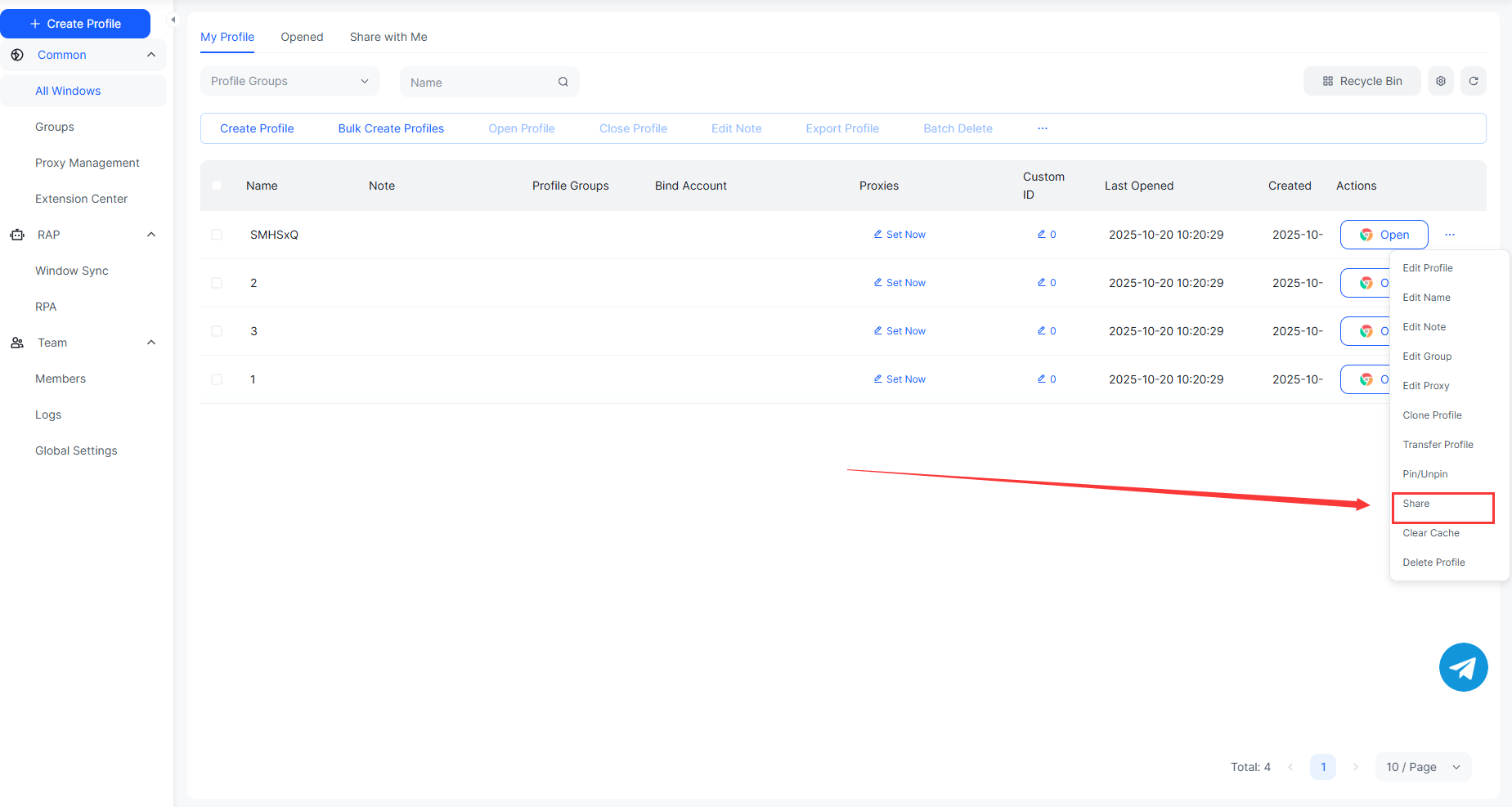Open the toolbar's more options ellipsis
Image resolution: width=1512 pixels, height=807 pixels.
(1042, 128)
